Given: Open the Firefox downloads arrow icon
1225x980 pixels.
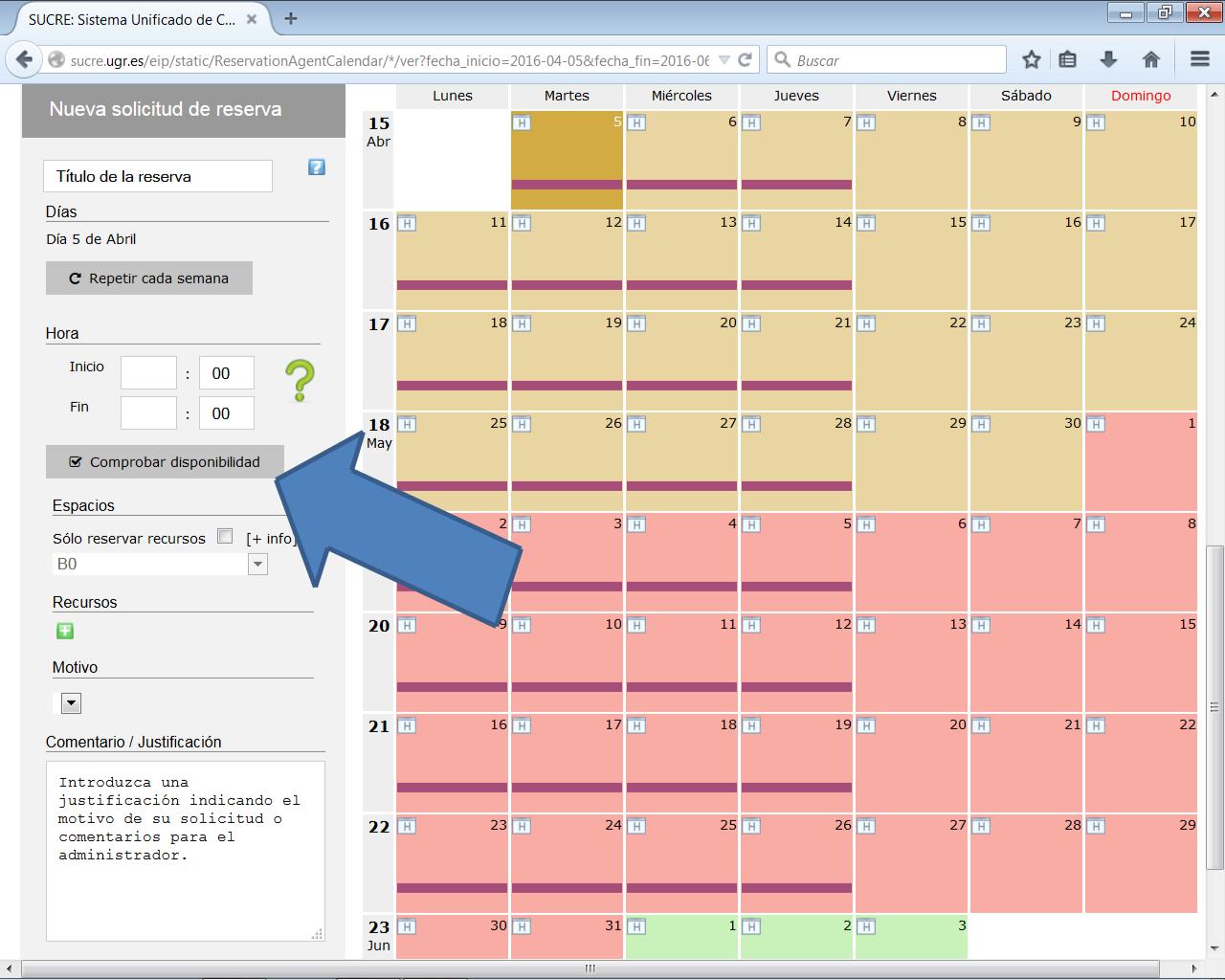Looking at the screenshot, I should point(1108,59).
